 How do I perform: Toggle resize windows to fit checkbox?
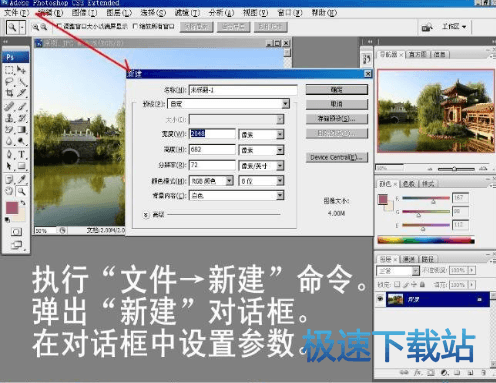(60, 26)
